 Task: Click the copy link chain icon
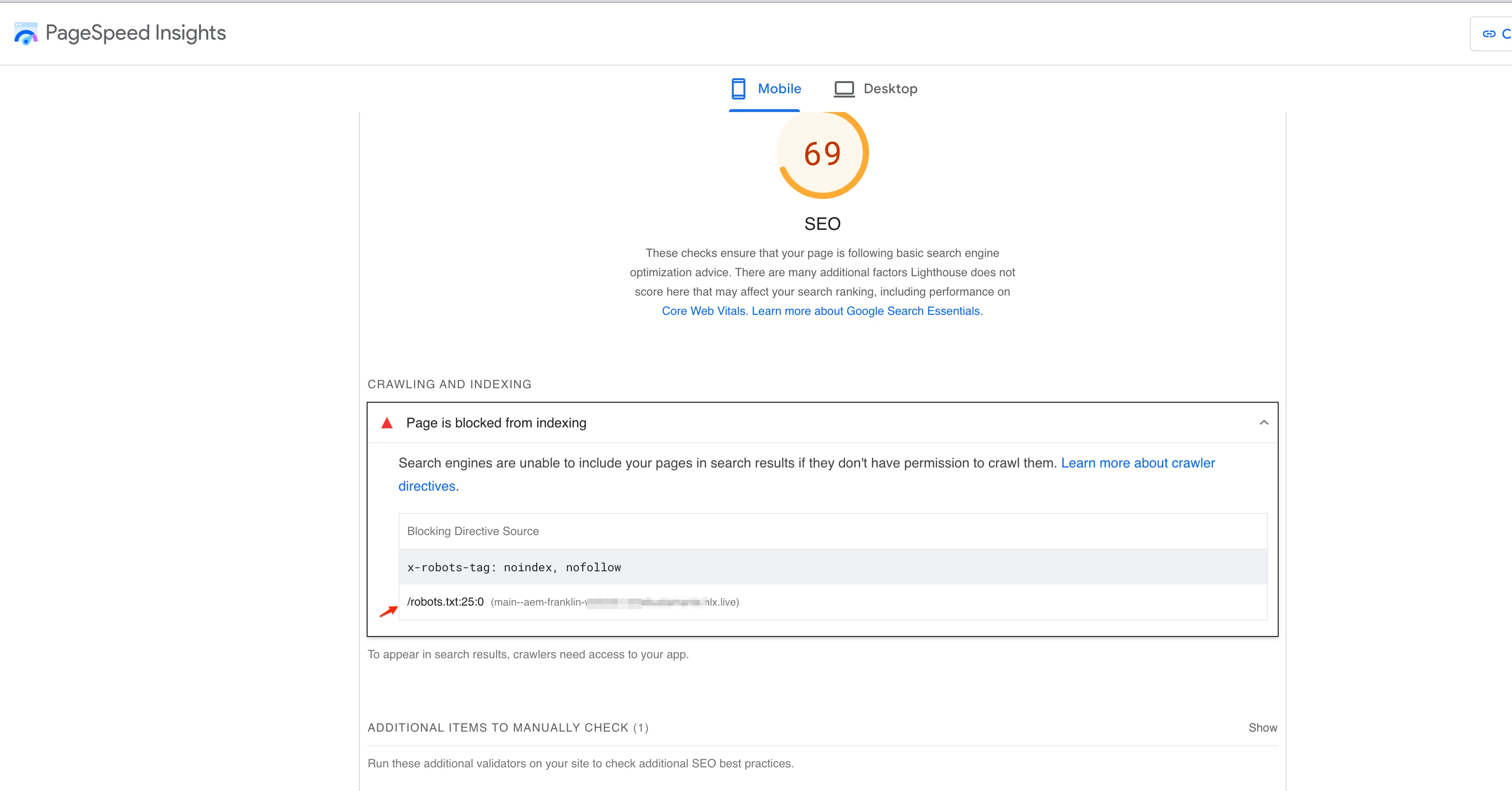click(x=1488, y=34)
